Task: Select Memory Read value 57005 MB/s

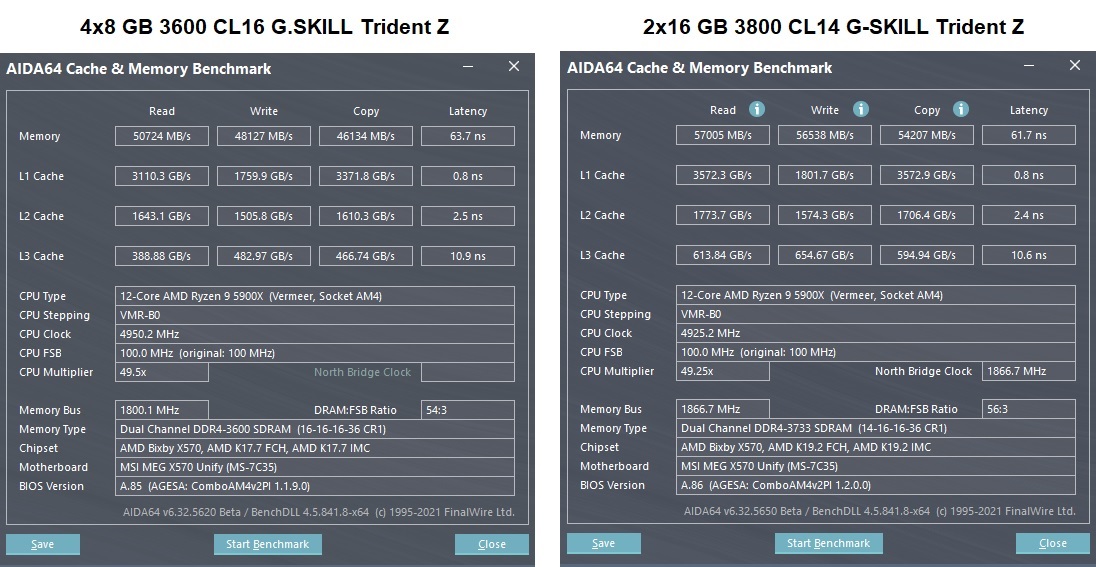Action: pos(723,135)
